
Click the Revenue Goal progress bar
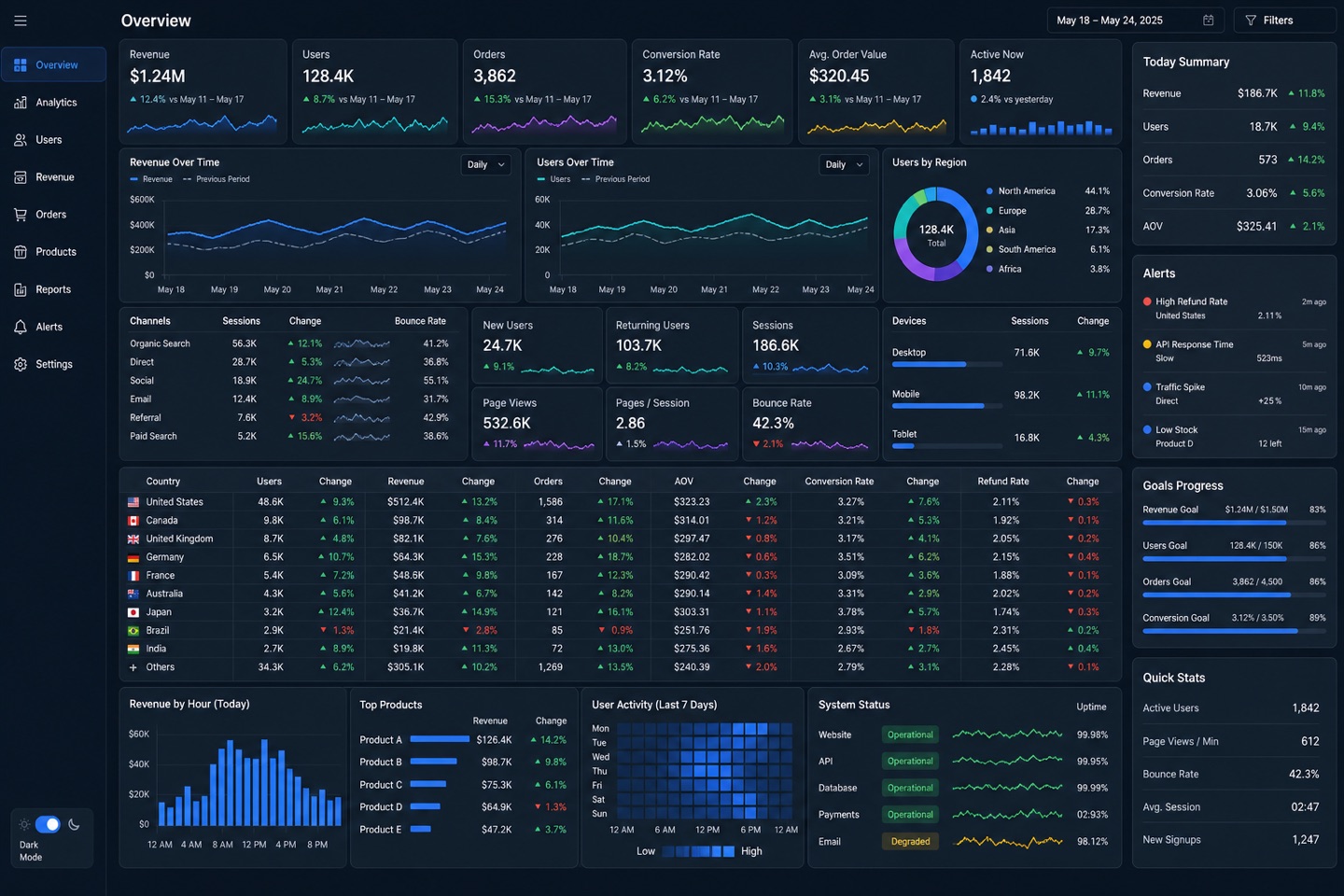[x=1234, y=523]
